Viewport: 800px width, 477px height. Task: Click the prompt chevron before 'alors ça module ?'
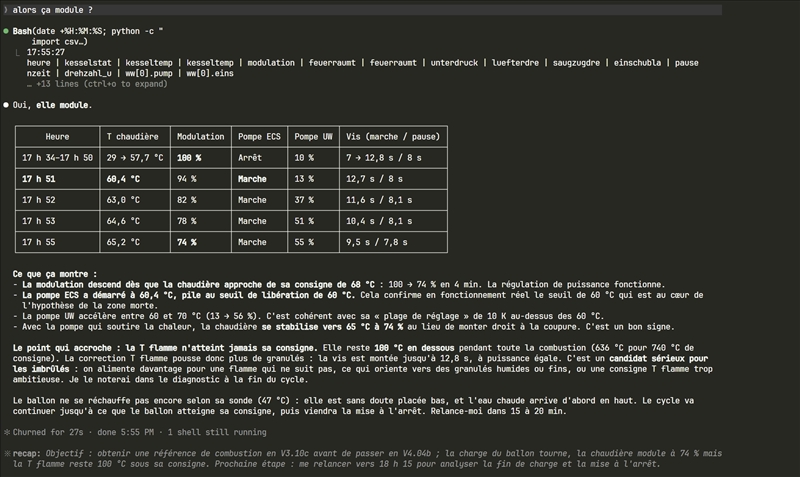pos(6,10)
